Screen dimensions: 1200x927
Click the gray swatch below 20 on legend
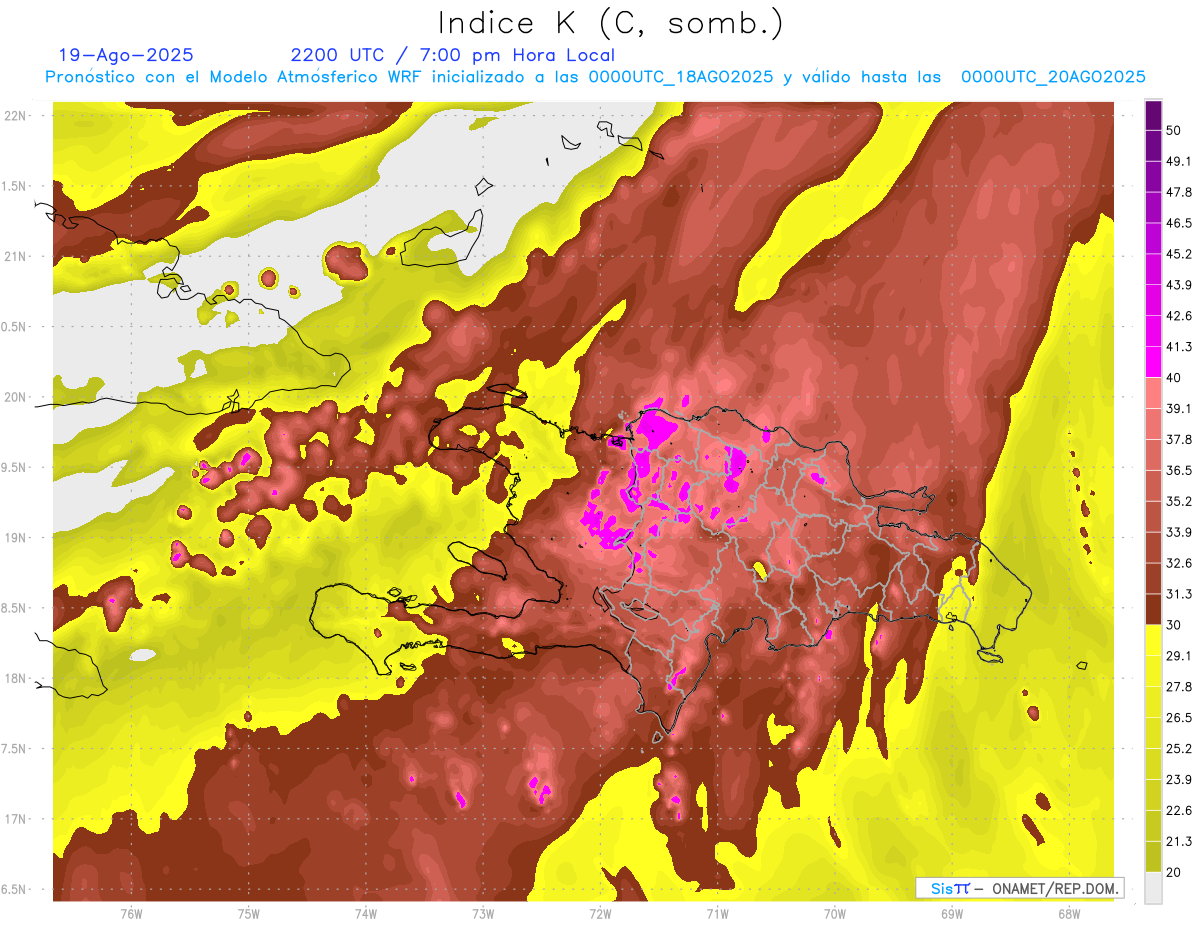[x=1153, y=888]
